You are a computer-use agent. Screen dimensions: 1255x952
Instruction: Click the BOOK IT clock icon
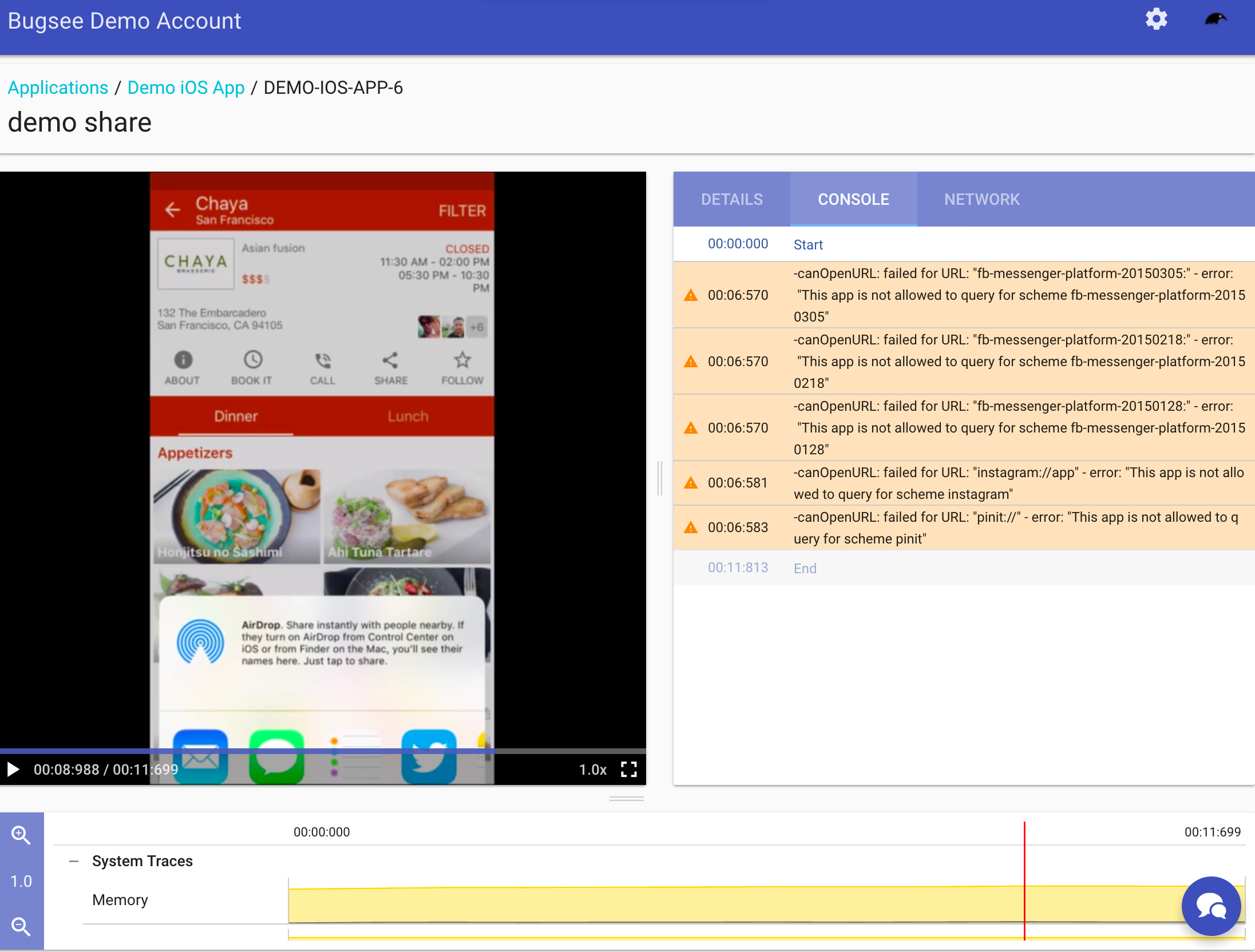tap(252, 360)
